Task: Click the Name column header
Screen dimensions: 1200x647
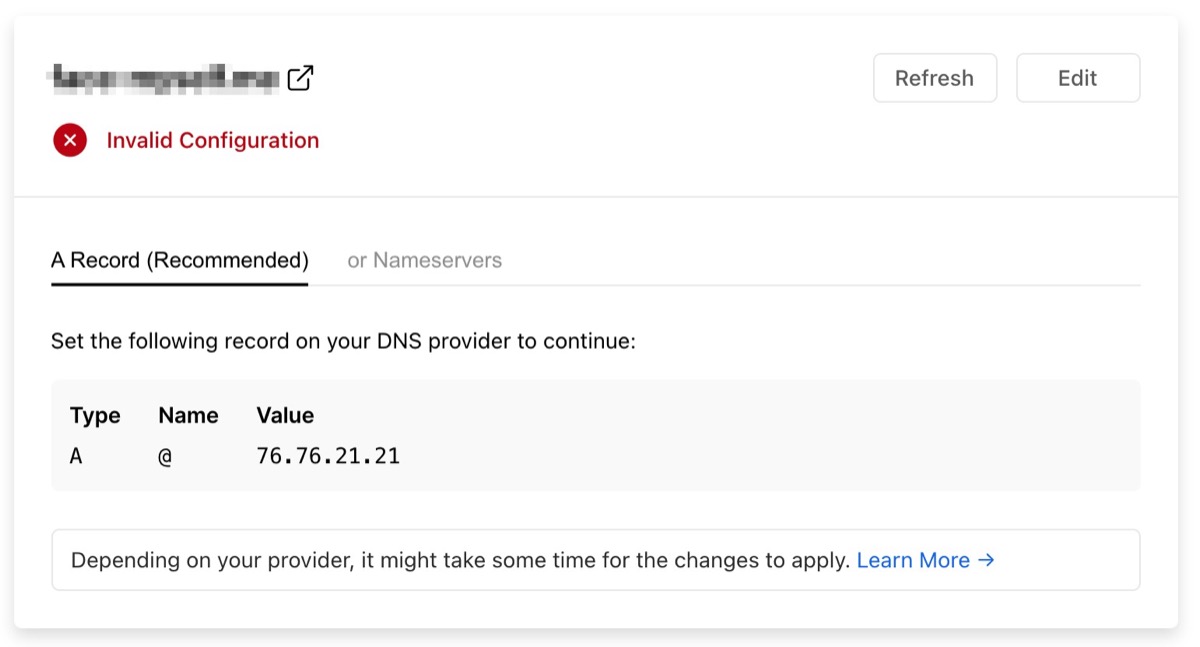Action: click(x=188, y=415)
